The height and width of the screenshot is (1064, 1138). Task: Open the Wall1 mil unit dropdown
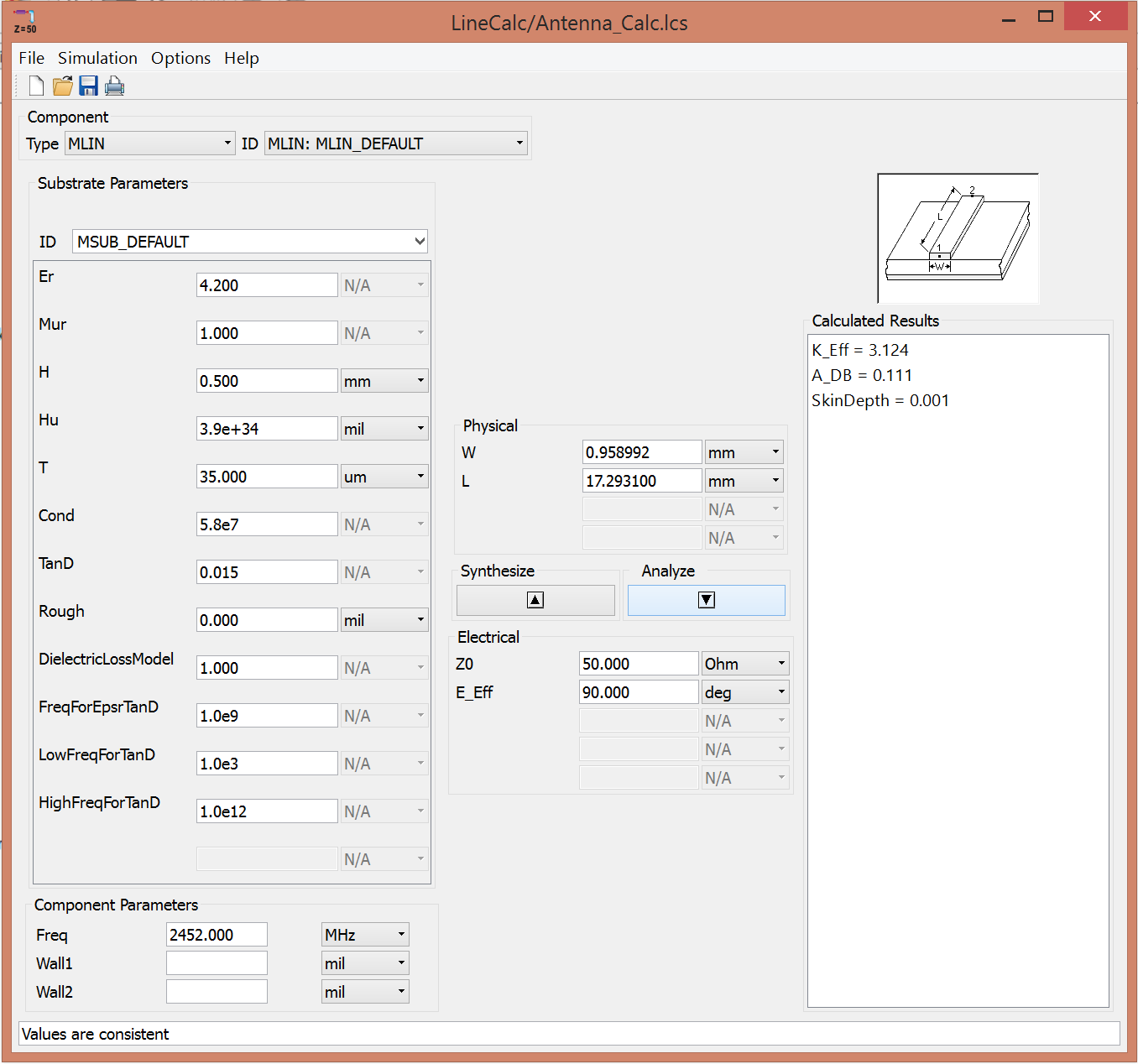365,963
